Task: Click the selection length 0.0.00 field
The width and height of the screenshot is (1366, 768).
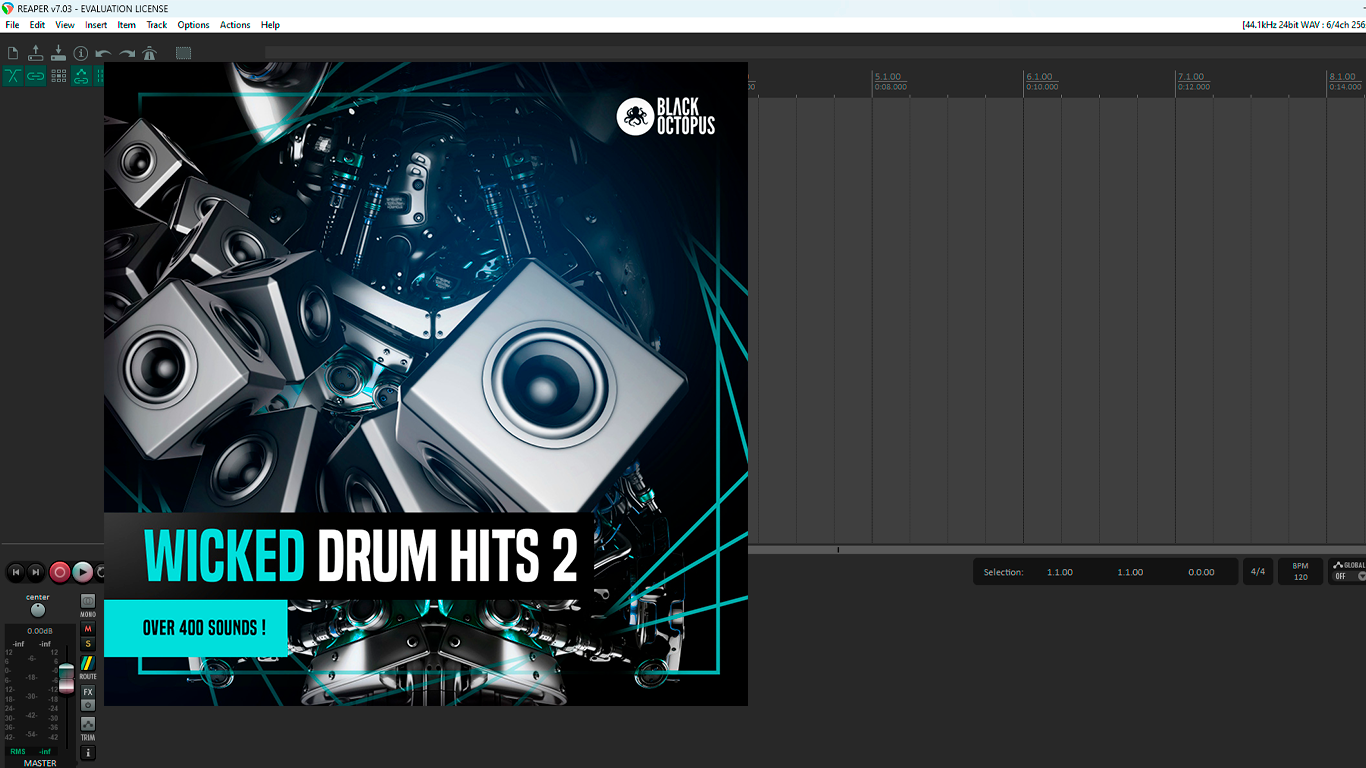Action: coord(1201,572)
